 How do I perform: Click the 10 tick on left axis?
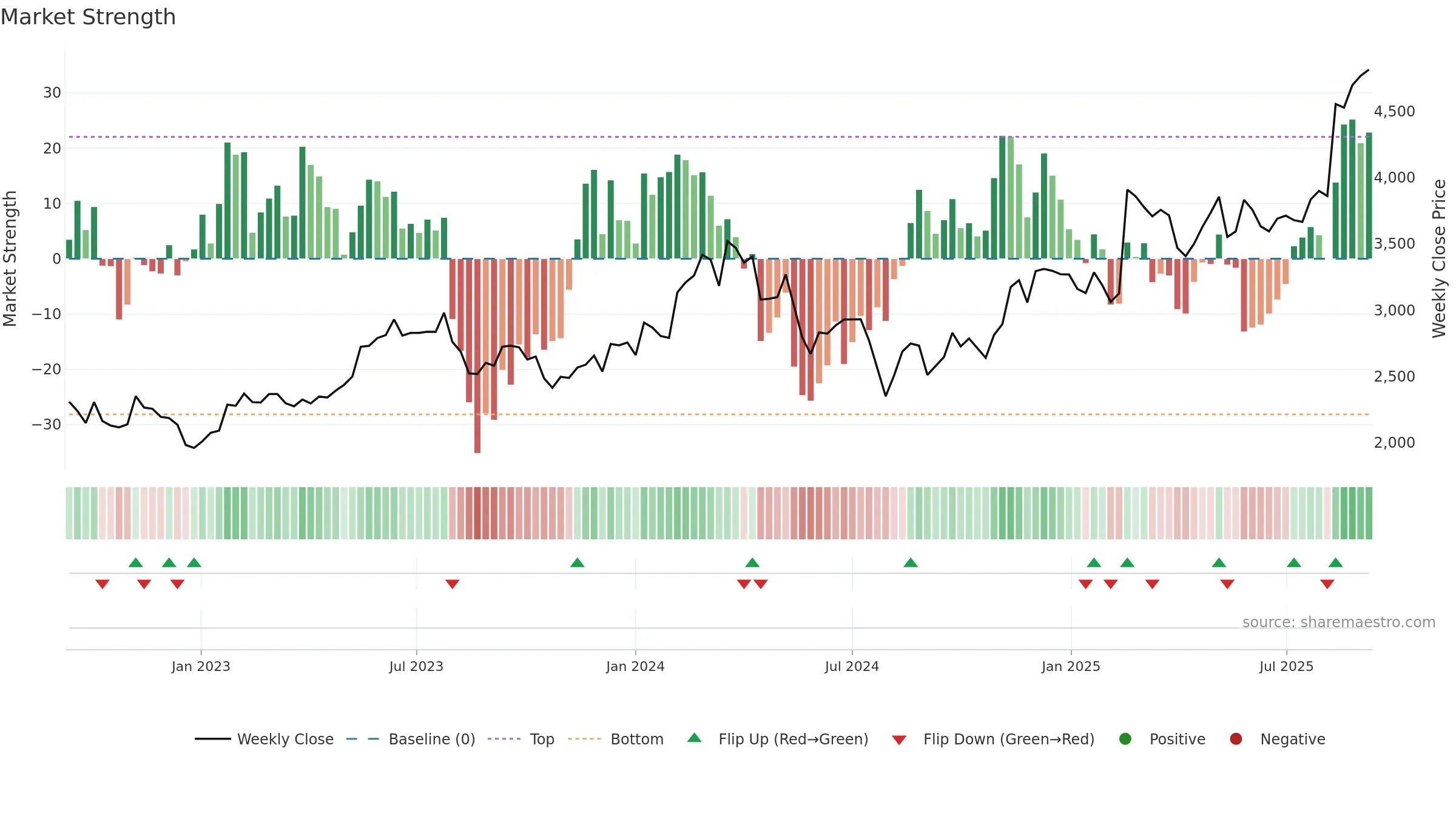52,203
